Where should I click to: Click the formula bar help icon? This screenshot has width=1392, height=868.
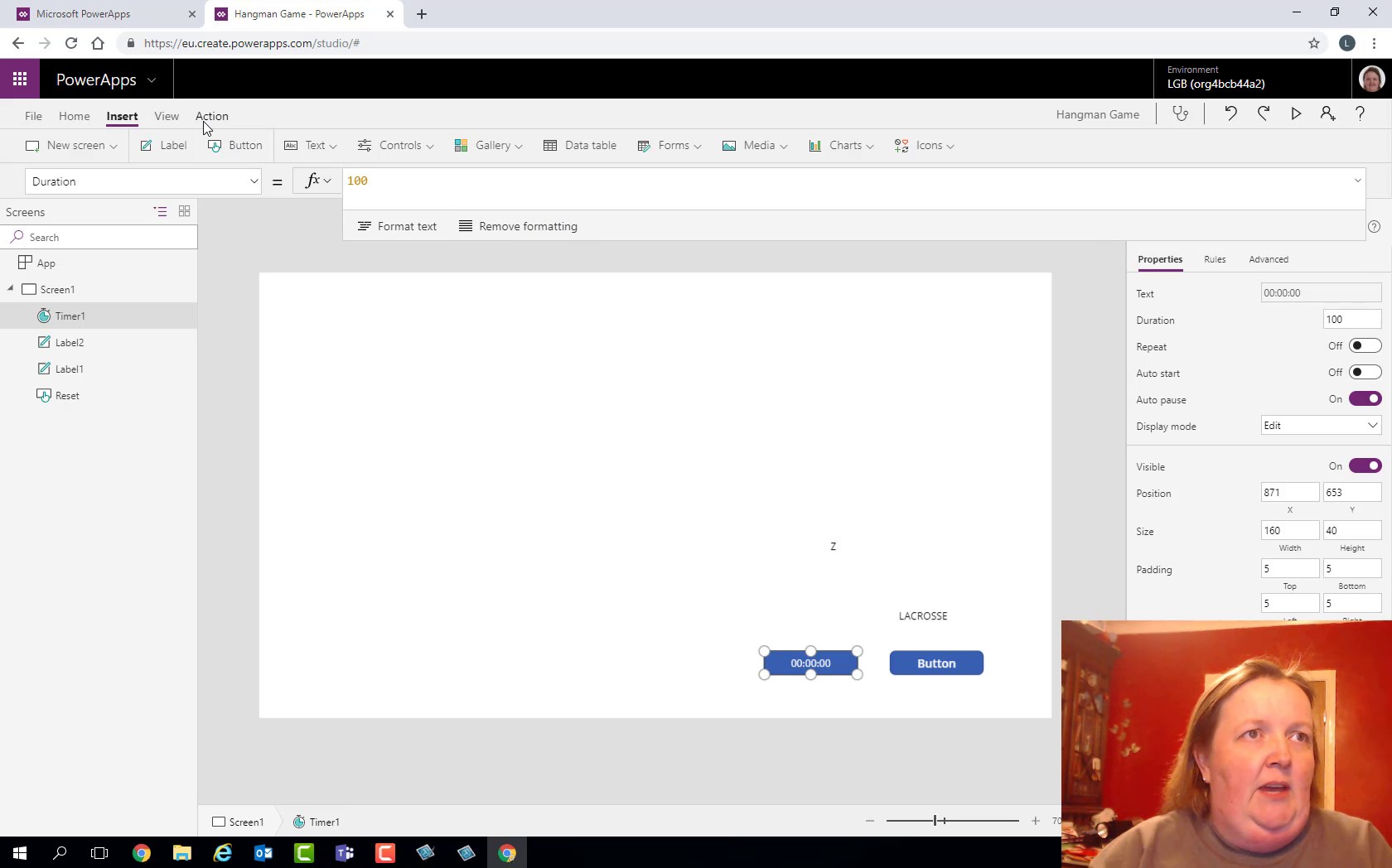[1374, 226]
